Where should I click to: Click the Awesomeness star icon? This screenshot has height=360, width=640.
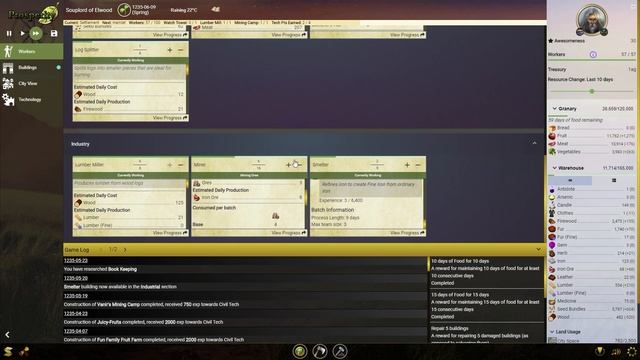click(551, 41)
